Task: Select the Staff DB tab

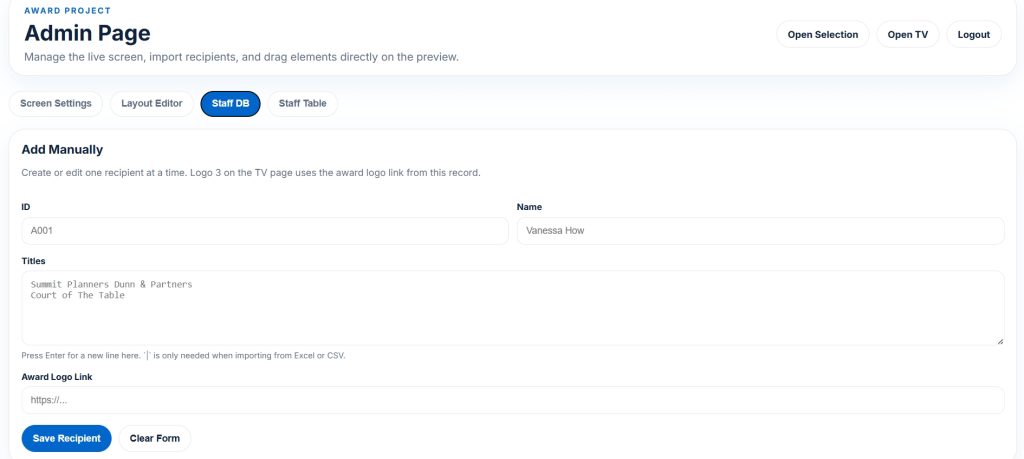Action: click(230, 104)
